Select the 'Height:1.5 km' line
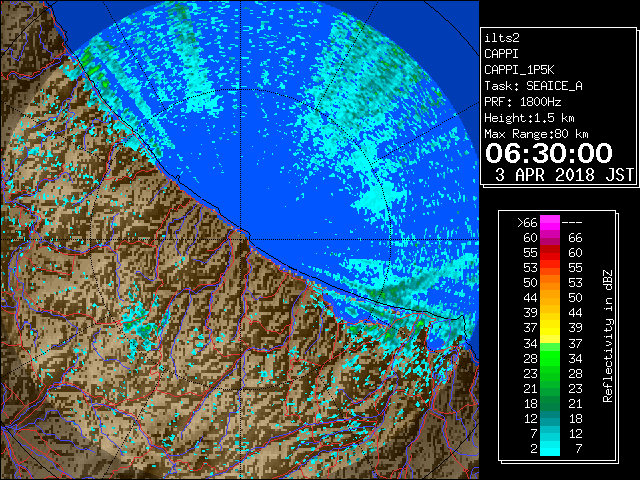This screenshot has width=640, height=480. pyautogui.click(x=529, y=118)
